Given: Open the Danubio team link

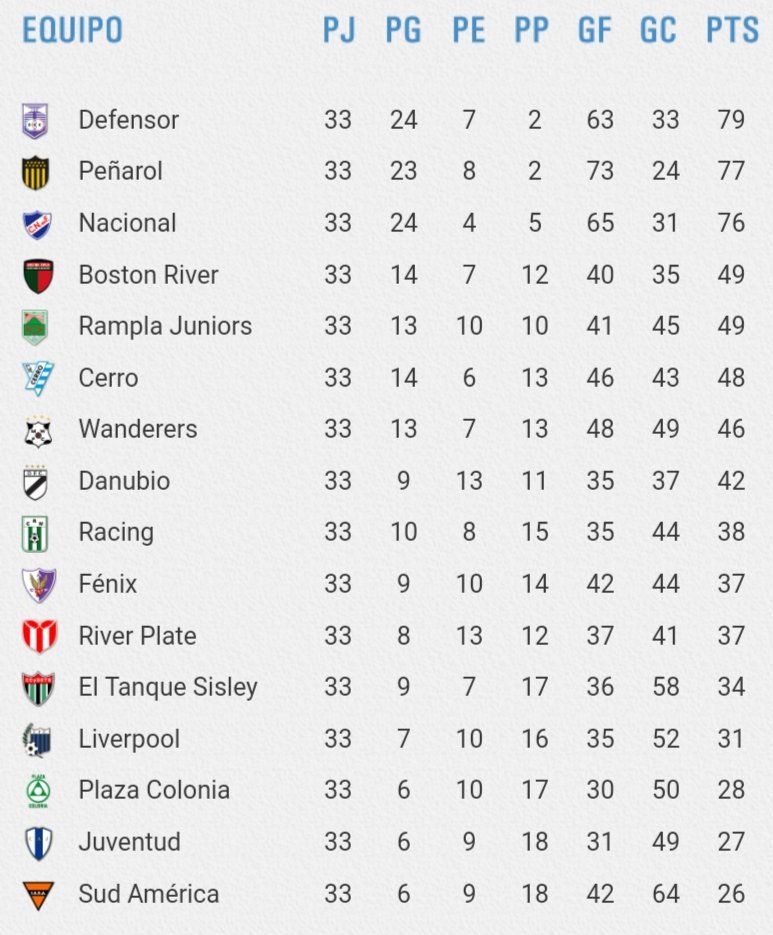Looking at the screenshot, I should [x=124, y=481].
